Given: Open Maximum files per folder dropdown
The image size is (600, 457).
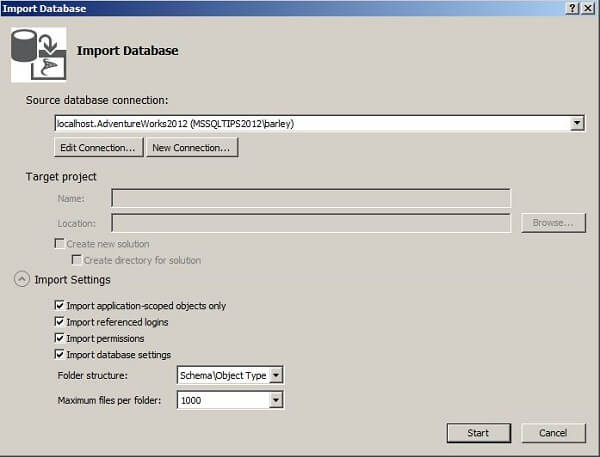Looking at the screenshot, I should coord(276,400).
